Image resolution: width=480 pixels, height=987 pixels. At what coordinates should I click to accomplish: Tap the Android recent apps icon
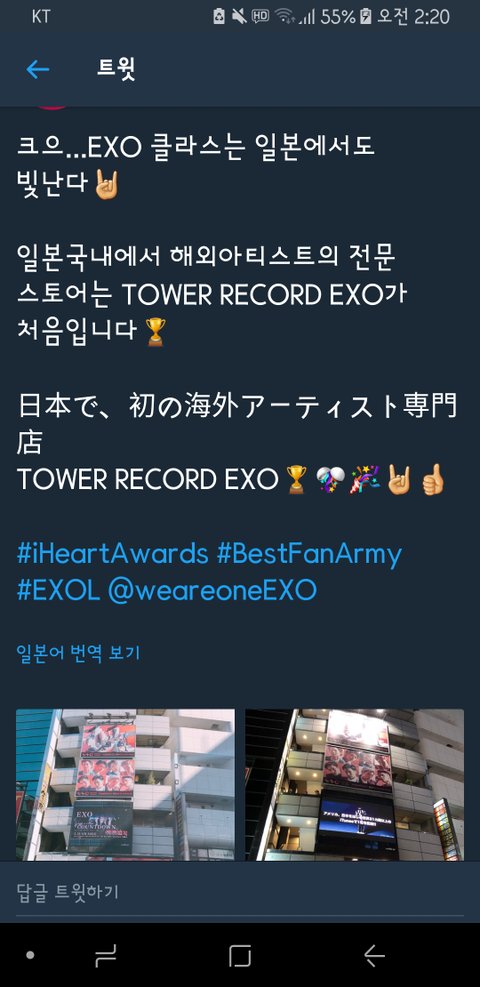pyautogui.click(x=106, y=956)
